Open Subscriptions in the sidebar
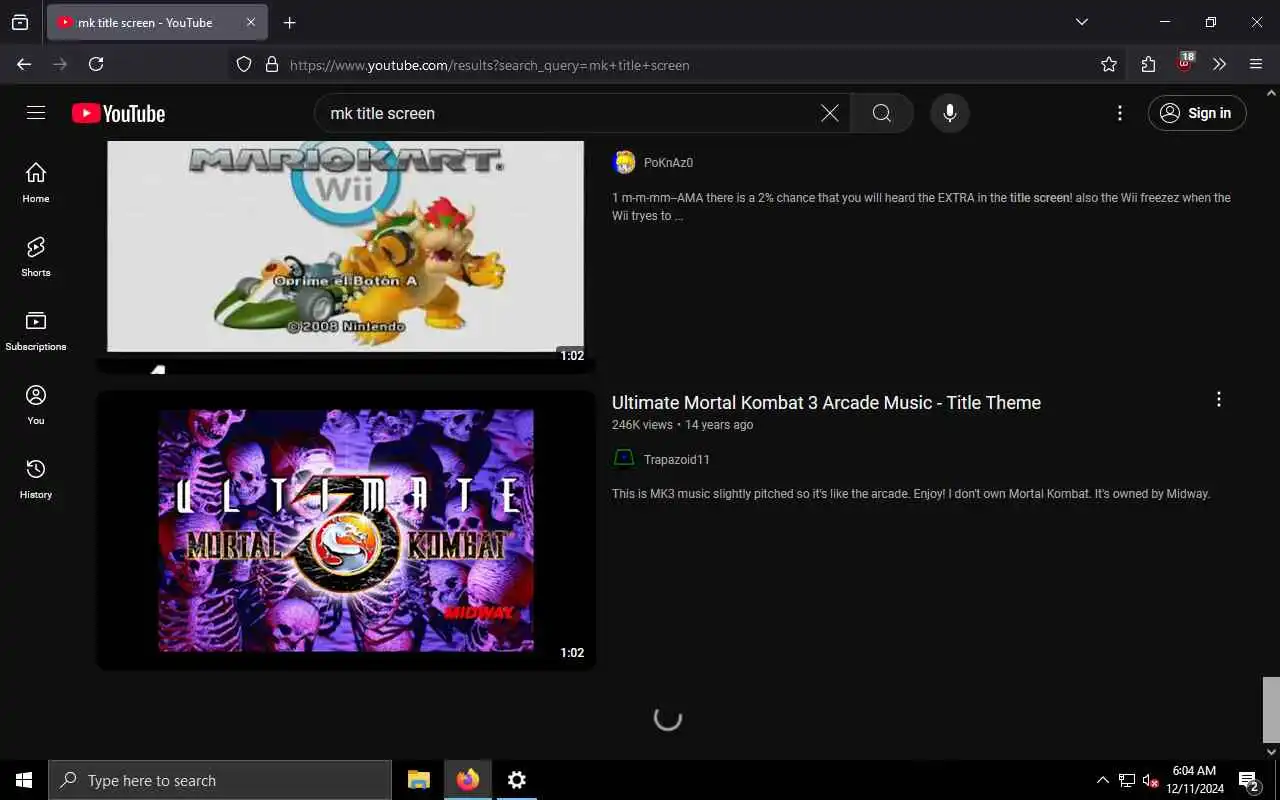 coord(36,331)
